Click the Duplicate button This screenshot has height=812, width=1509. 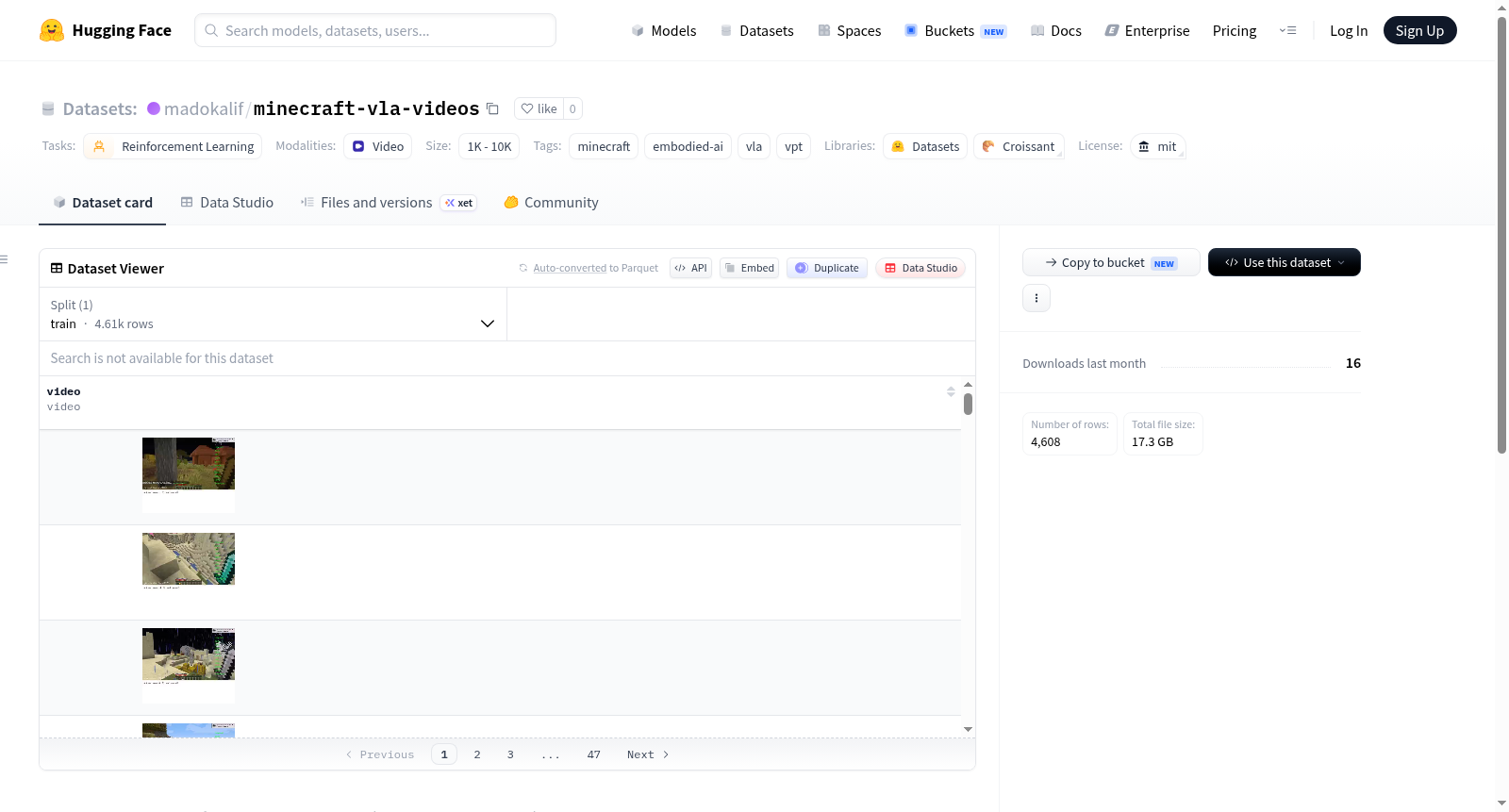coord(827,268)
